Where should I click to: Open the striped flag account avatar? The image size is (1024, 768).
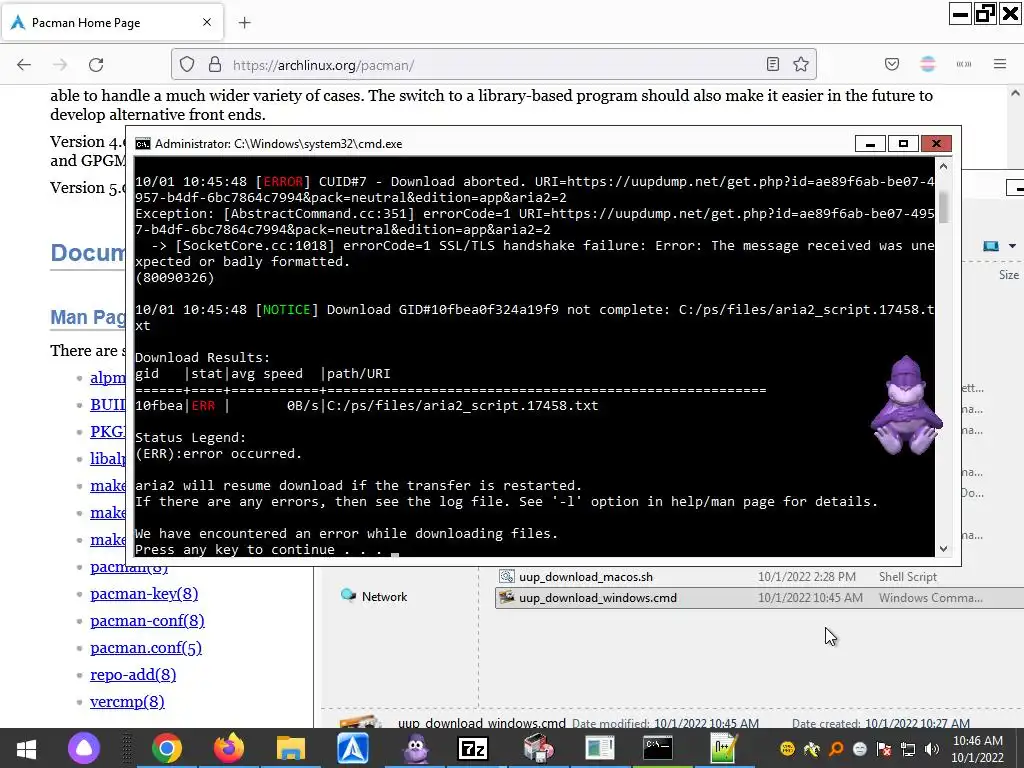click(927, 64)
